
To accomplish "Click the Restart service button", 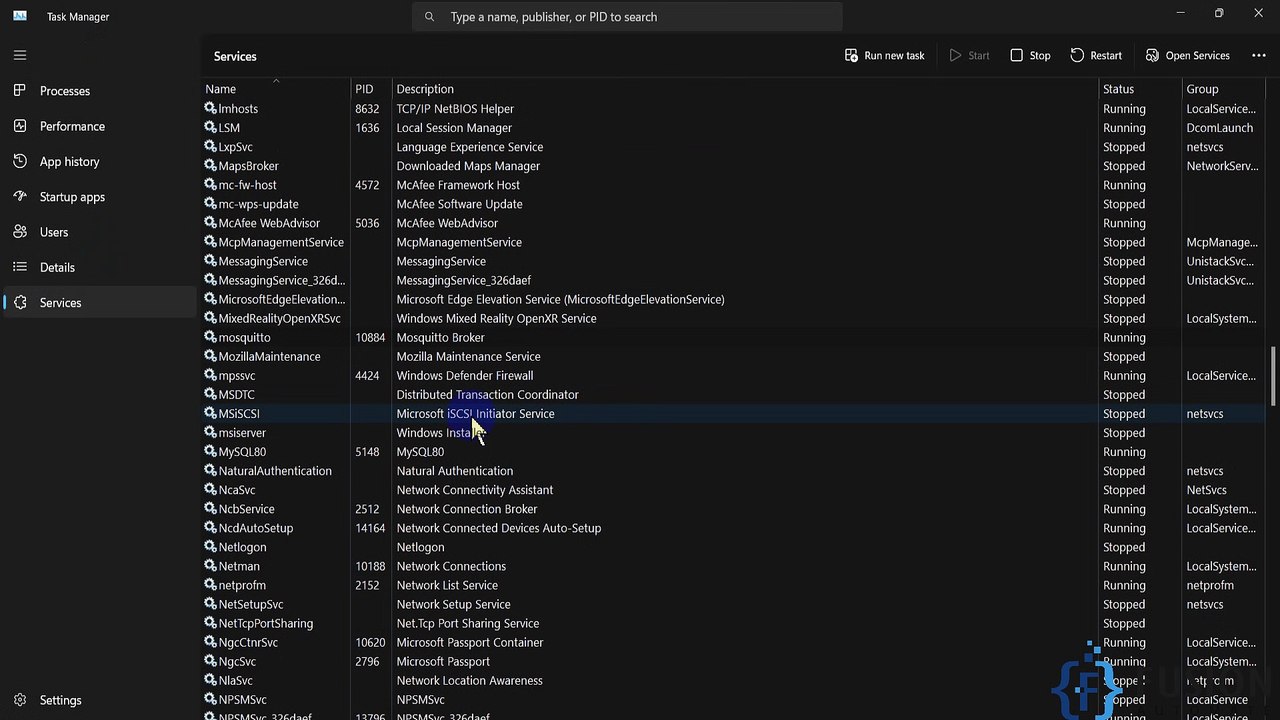I will coord(1096,55).
